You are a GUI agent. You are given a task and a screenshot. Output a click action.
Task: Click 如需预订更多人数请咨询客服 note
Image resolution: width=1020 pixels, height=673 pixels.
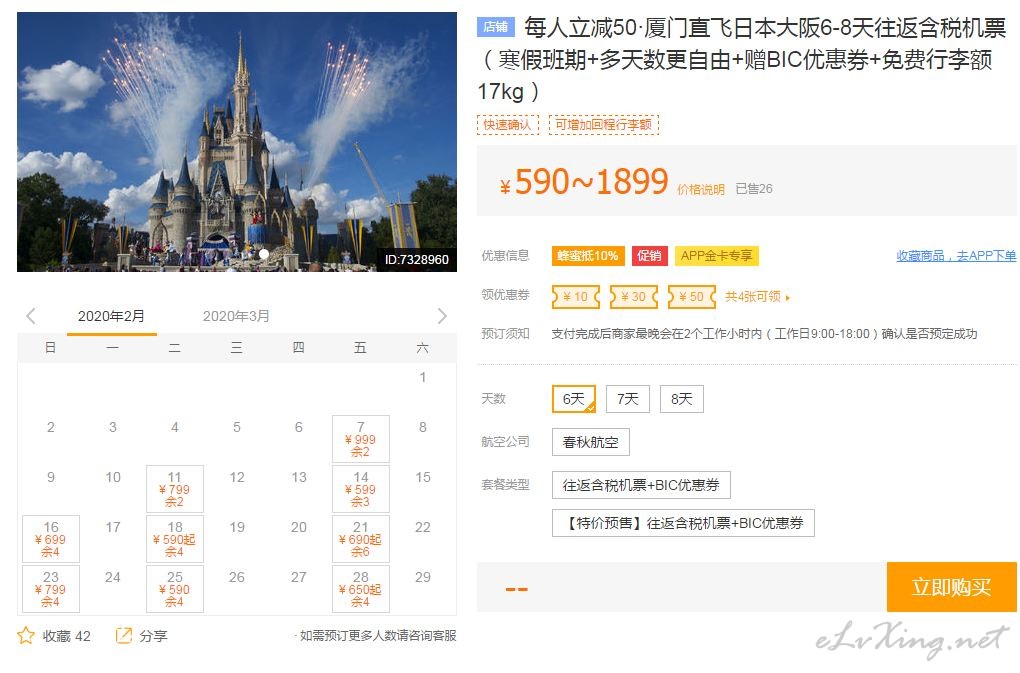376,635
